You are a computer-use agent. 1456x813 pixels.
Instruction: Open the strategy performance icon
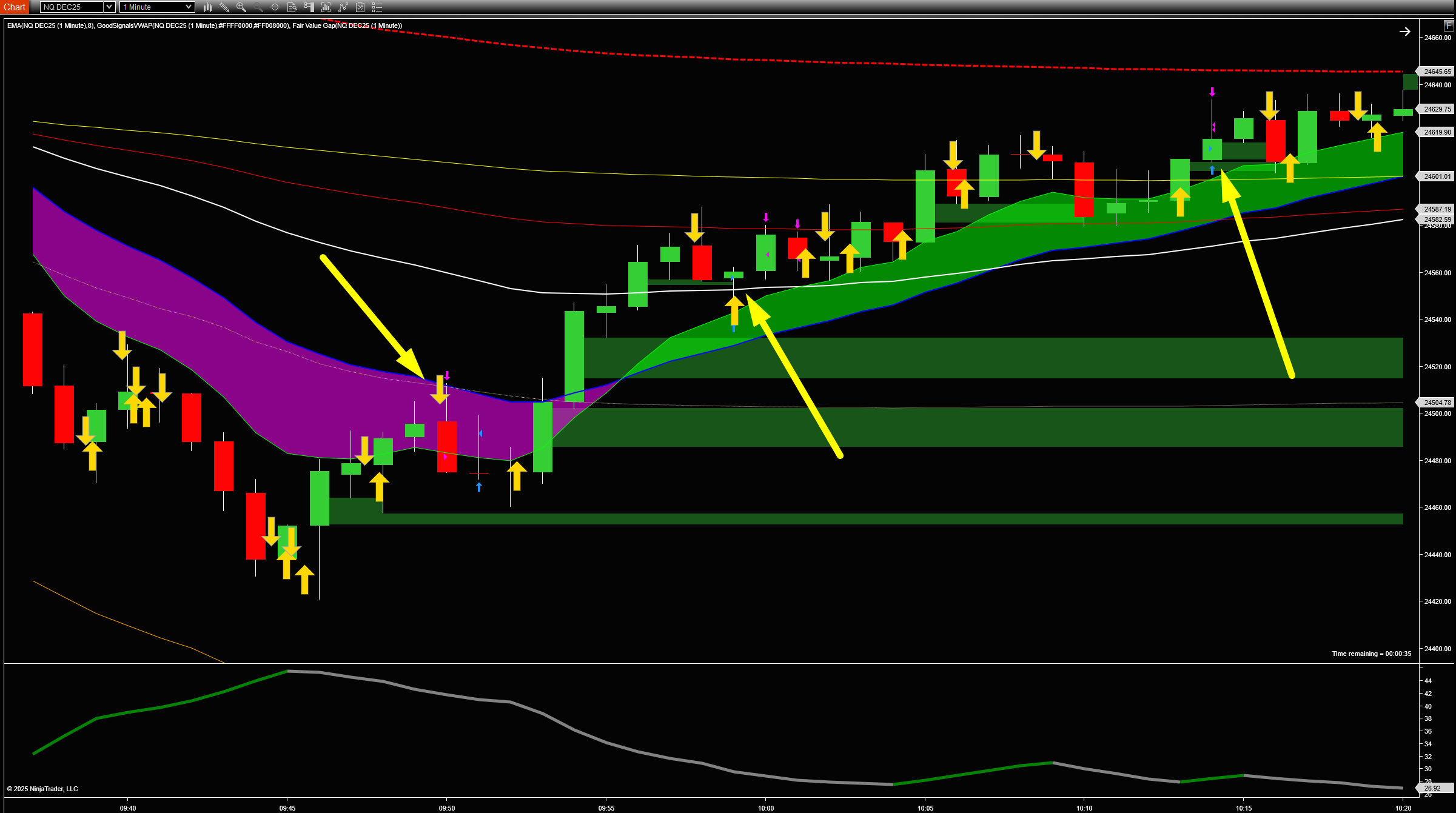pyautogui.click(x=360, y=7)
